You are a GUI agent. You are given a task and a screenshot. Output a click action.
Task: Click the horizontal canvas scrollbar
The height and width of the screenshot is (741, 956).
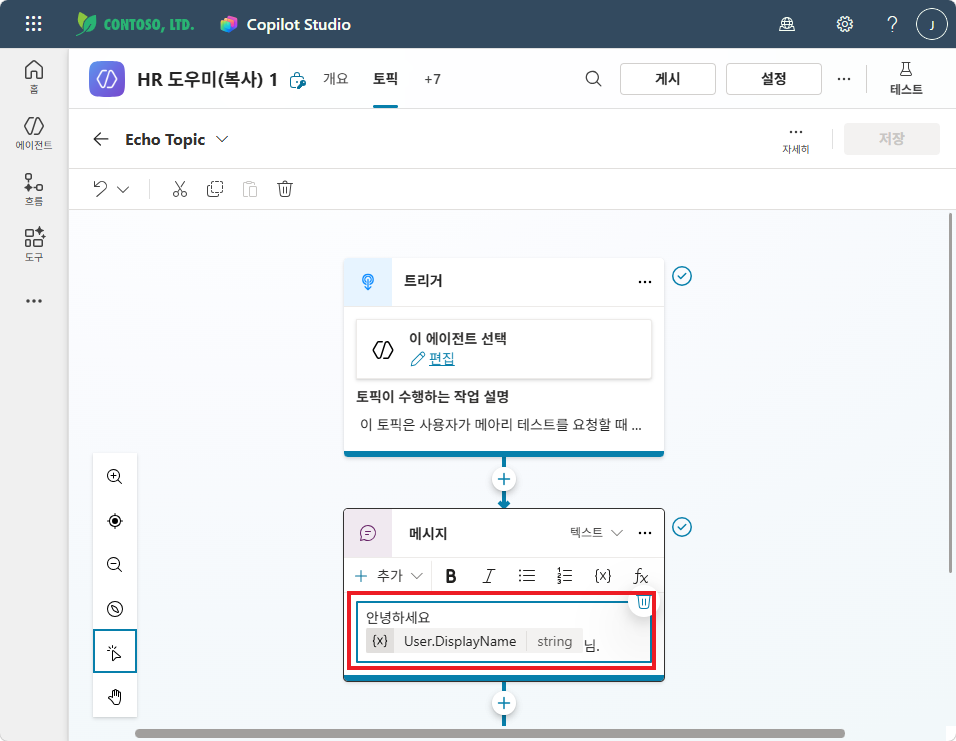coord(490,733)
